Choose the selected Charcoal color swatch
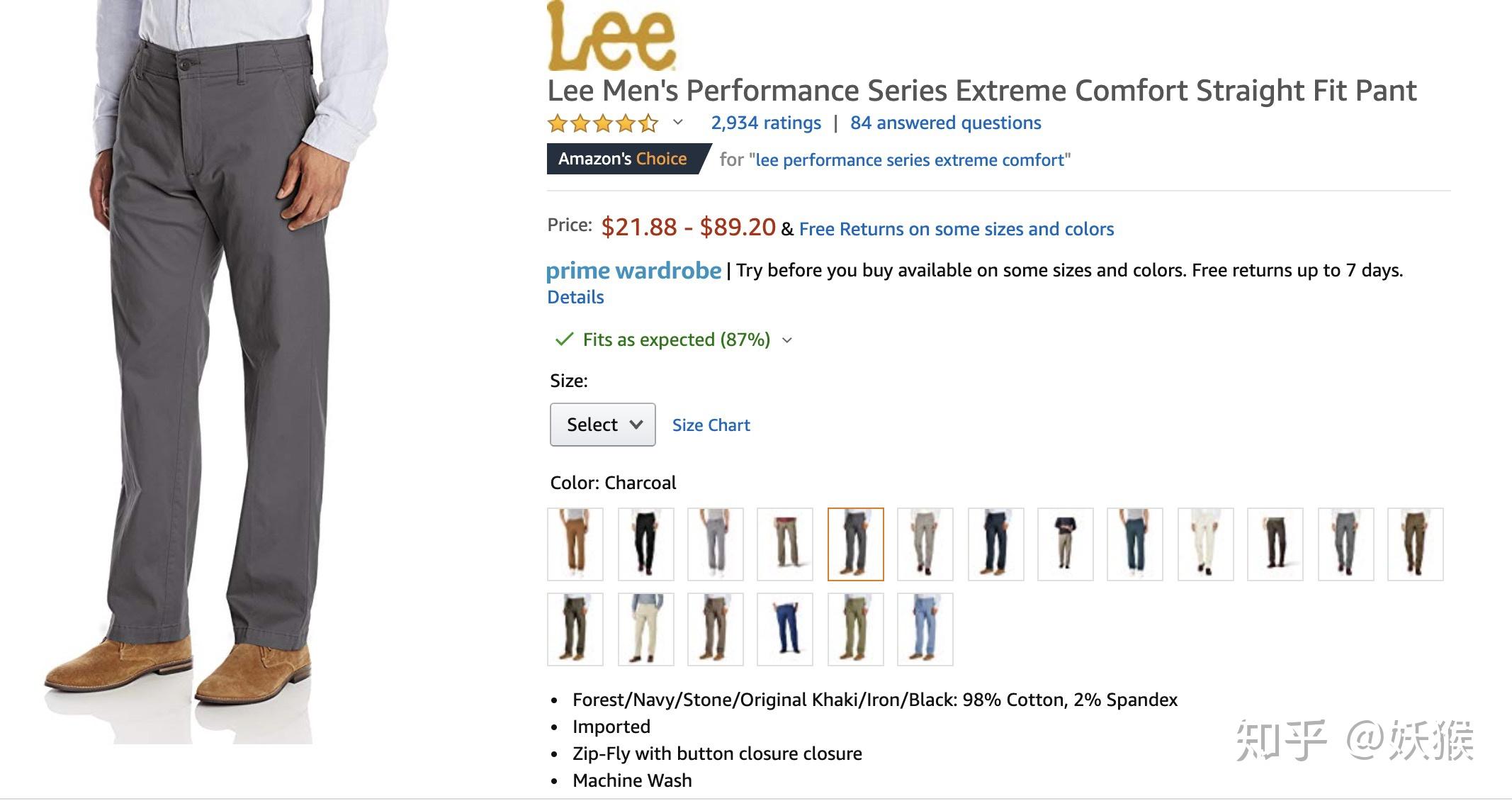The image size is (1512, 801). pyautogui.click(x=855, y=544)
